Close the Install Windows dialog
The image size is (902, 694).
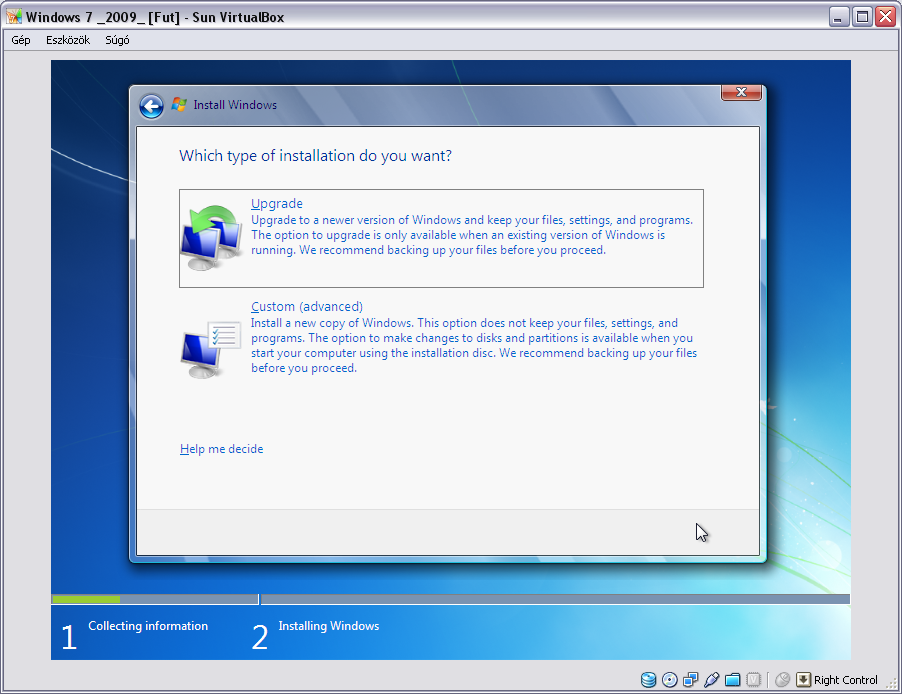[x=742, y=92]
